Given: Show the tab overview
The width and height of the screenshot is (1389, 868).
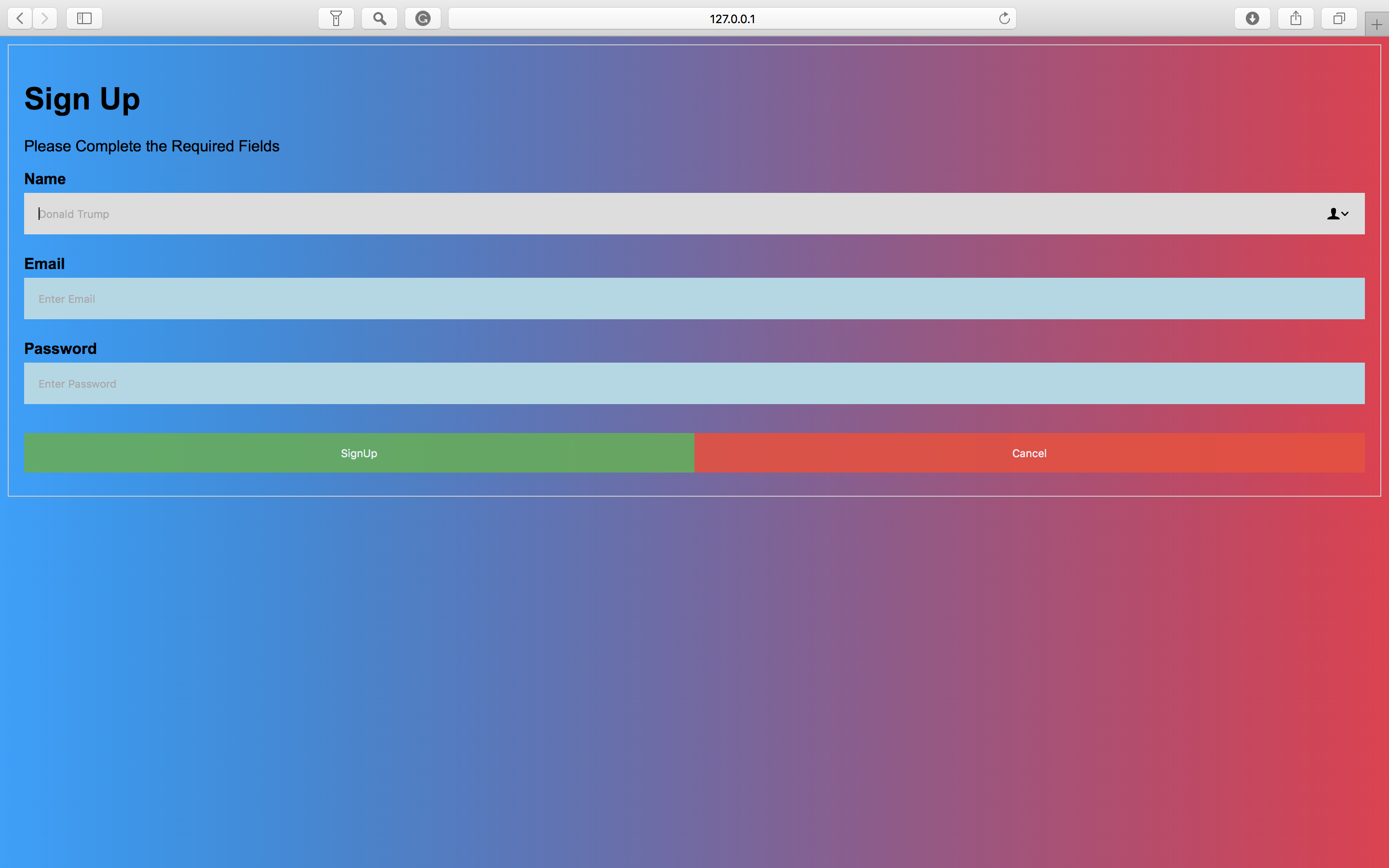Looking at the screenshot, I should click(x=1339, y=18).
